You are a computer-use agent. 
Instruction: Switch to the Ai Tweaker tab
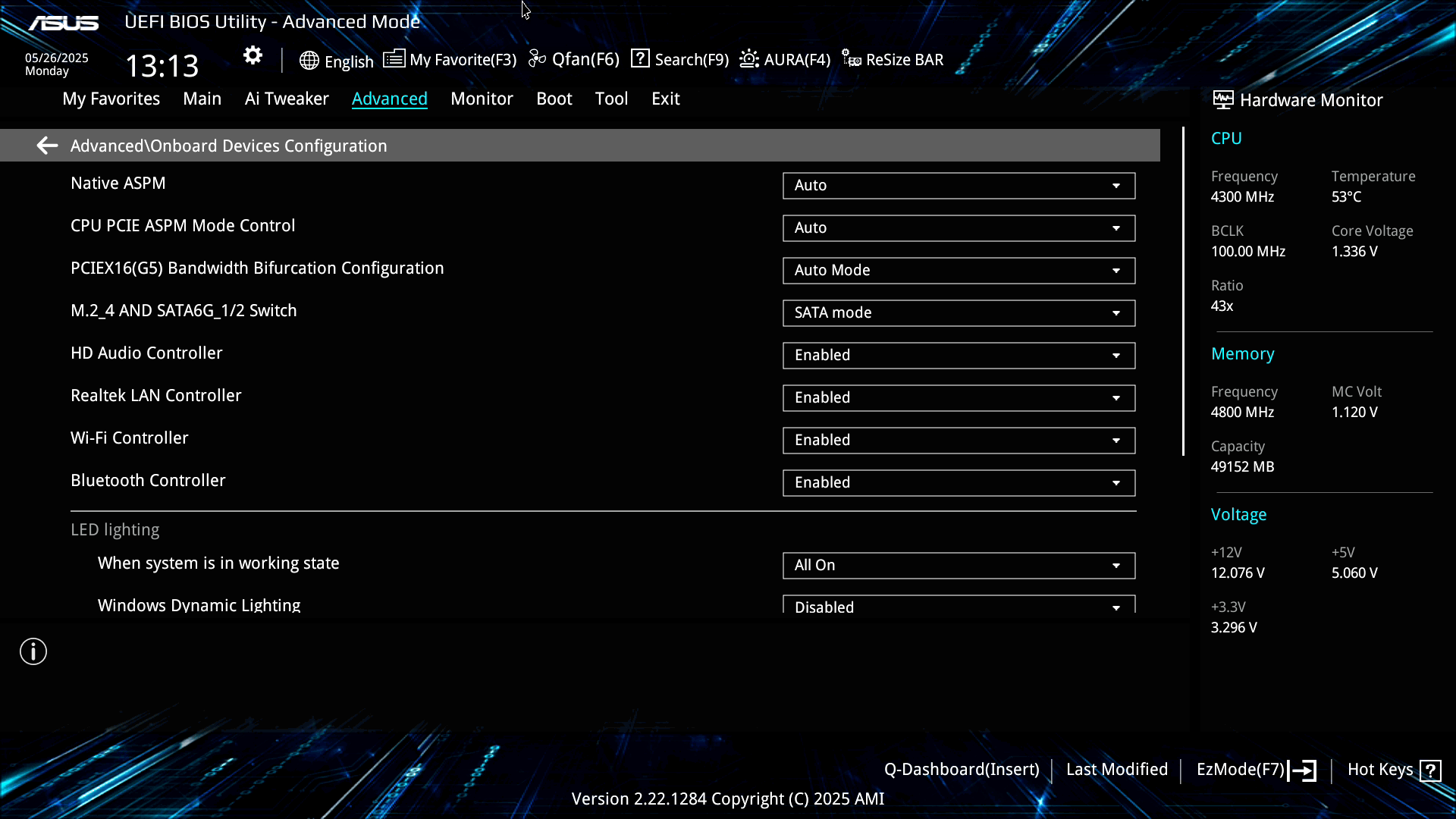[x=287, y=99]
